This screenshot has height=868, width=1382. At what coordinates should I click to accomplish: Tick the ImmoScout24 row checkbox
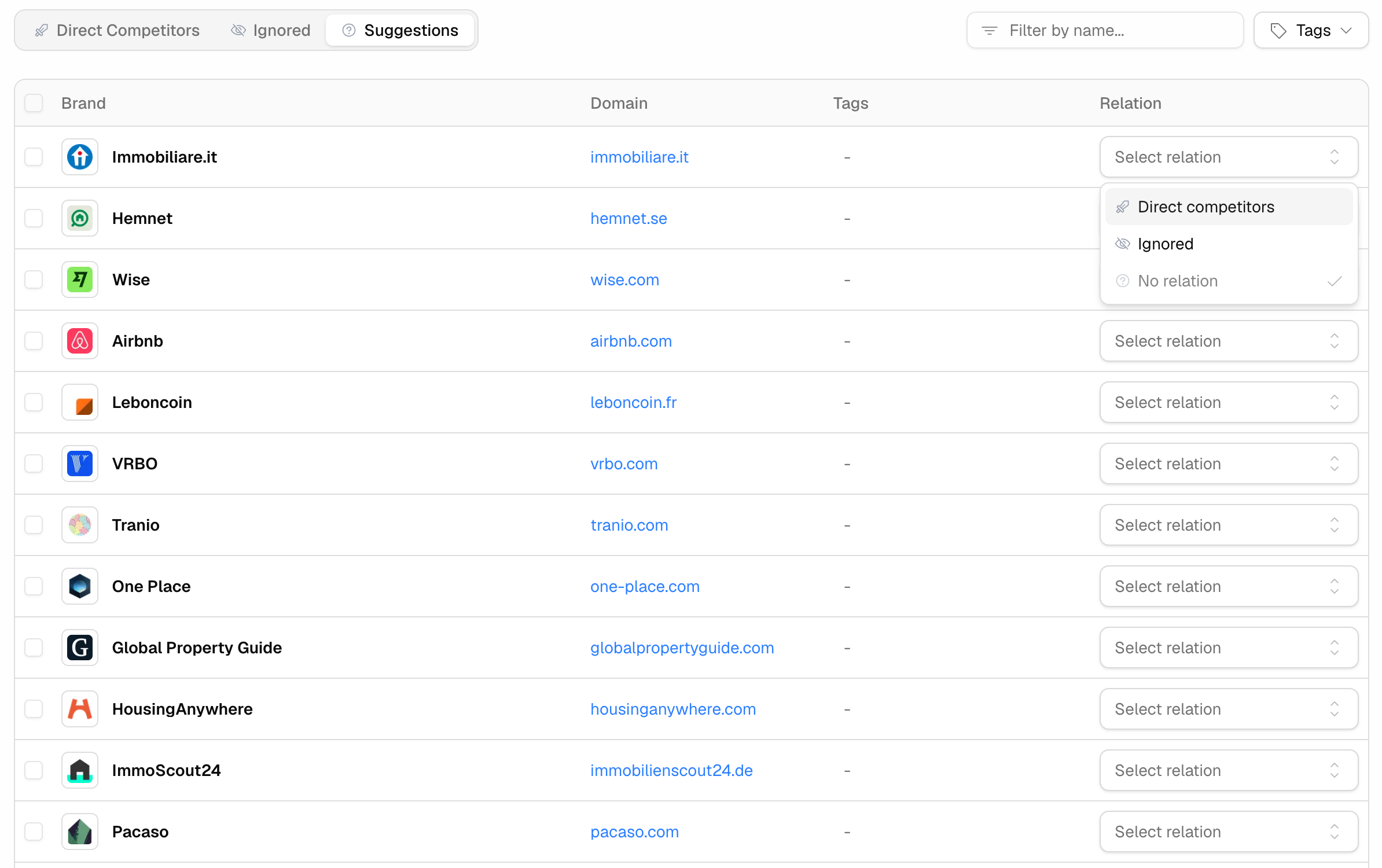coord(34,770)
